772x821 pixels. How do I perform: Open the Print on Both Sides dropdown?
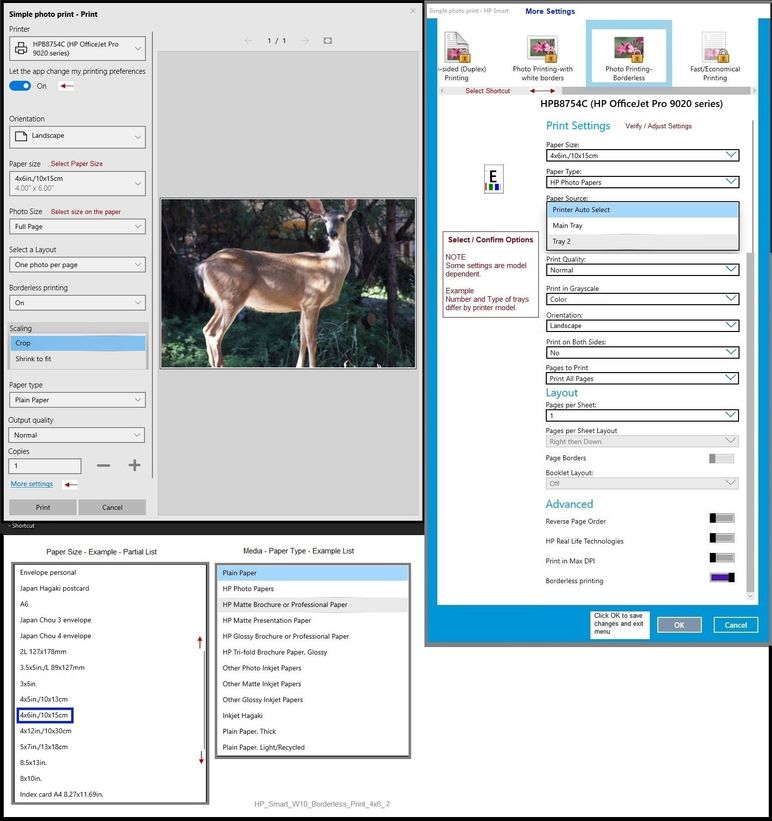click(x=642, y=352)
